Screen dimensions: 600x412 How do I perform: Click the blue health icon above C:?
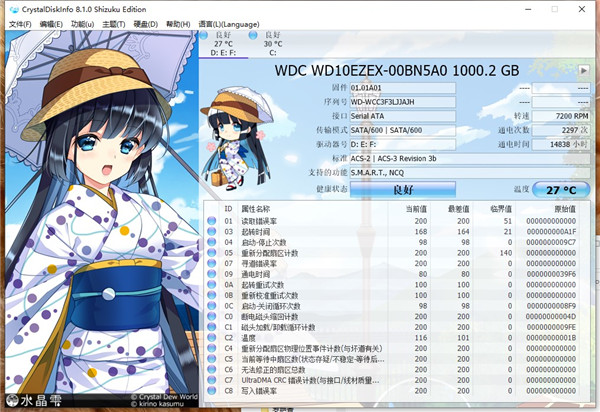coord(253,35)
